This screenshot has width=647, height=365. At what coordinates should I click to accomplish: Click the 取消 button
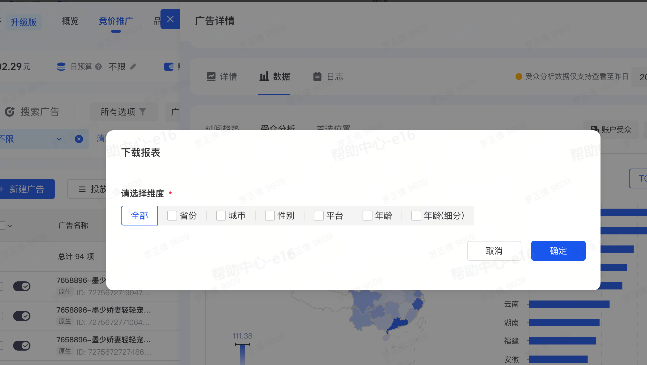coord(494,251)
